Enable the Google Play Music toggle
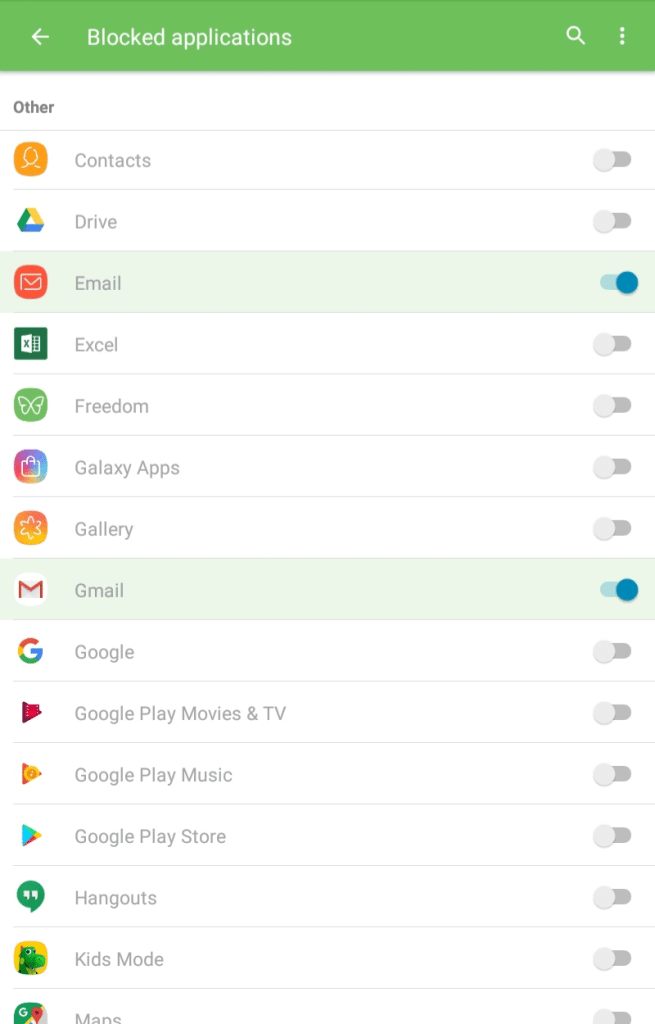655x1024 pixels. click(x=613, y=774)
